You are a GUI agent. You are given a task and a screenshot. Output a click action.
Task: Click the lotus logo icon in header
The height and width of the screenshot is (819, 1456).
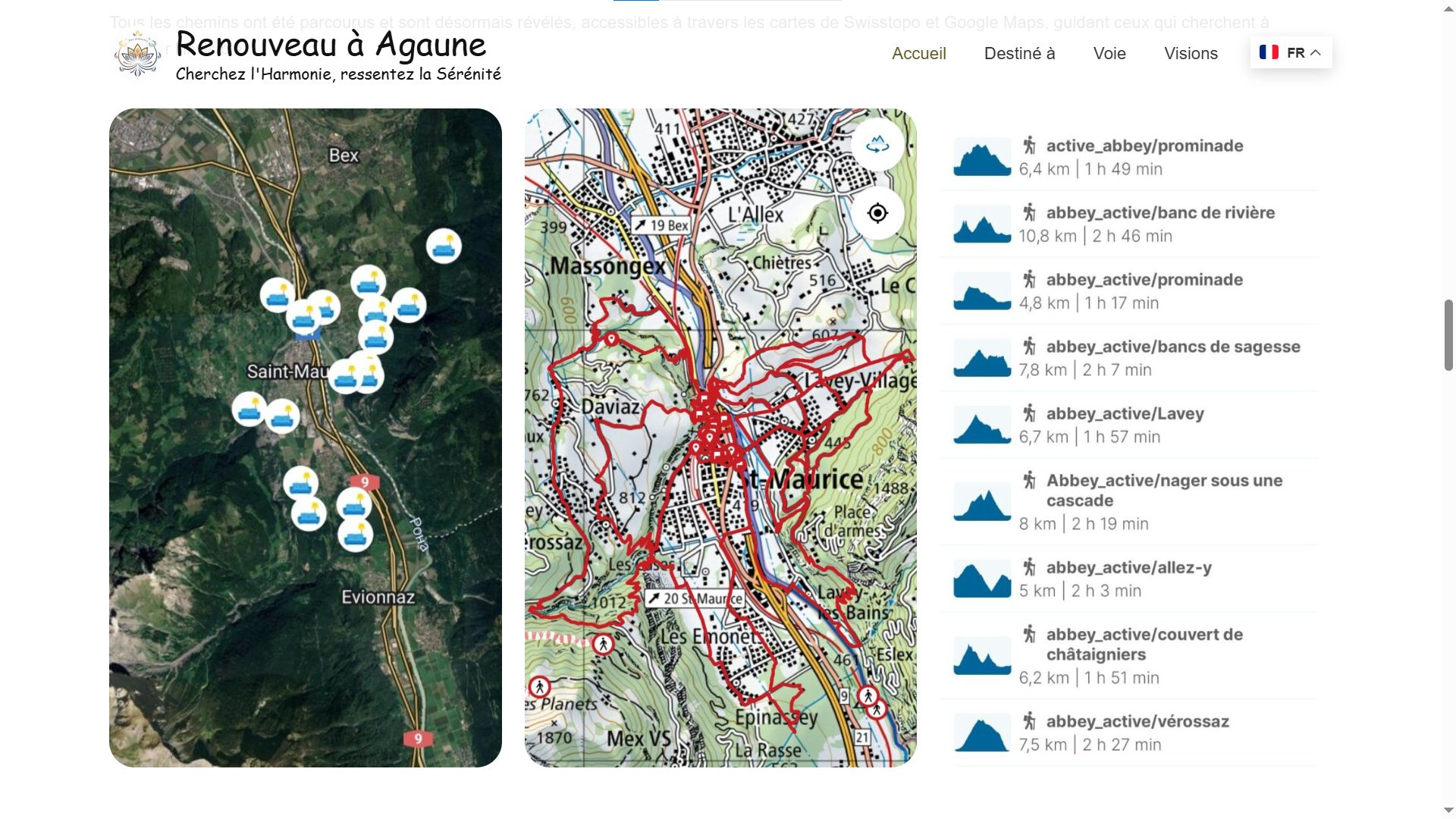pos(137,54)
